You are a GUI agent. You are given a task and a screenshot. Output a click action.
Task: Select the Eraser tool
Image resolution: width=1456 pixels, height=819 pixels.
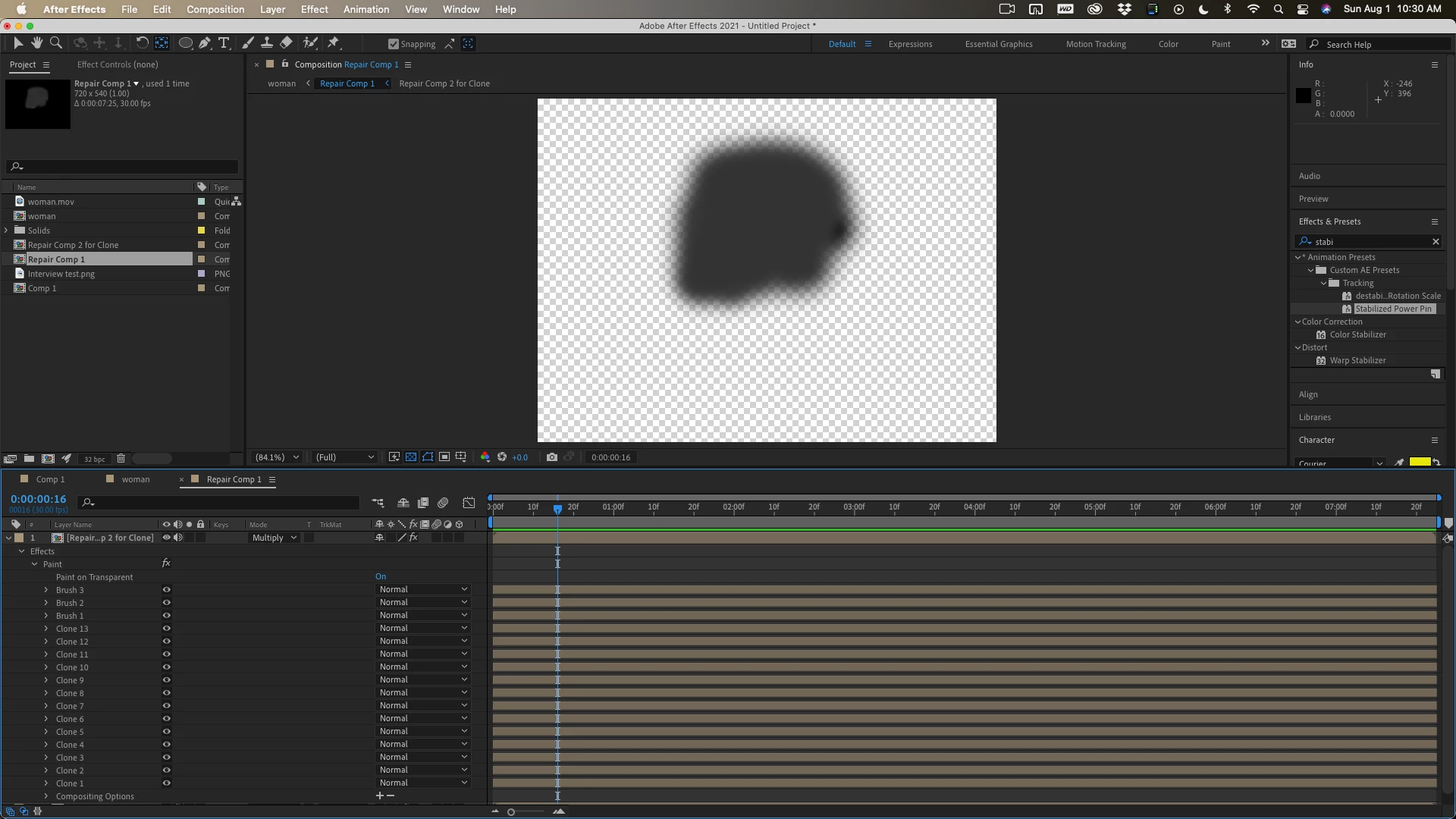tap(286, 43)
